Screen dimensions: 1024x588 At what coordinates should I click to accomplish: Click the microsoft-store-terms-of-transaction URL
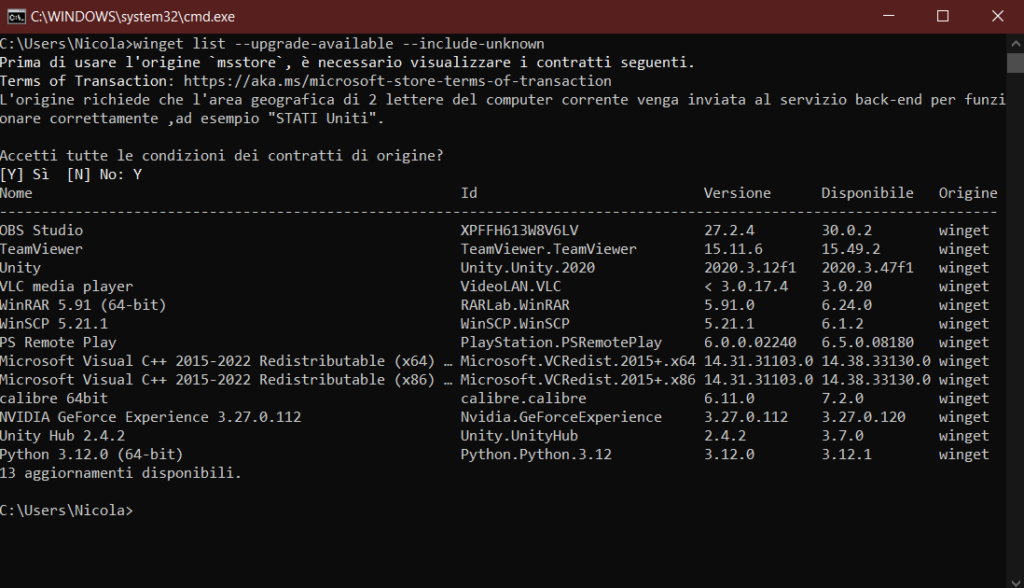pyautogui.click(x=397, y=81)
